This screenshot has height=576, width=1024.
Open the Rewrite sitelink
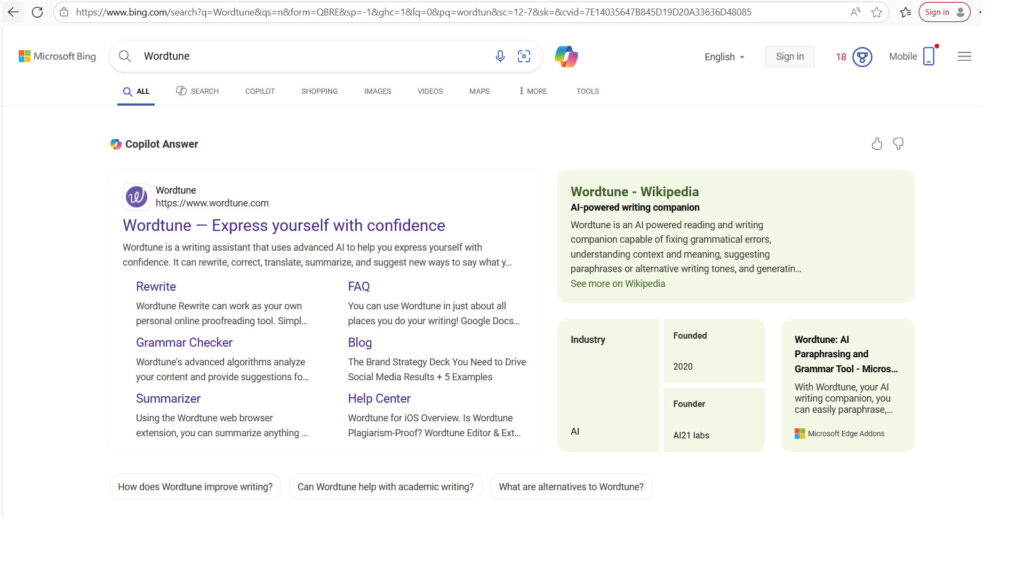[155, 287]
